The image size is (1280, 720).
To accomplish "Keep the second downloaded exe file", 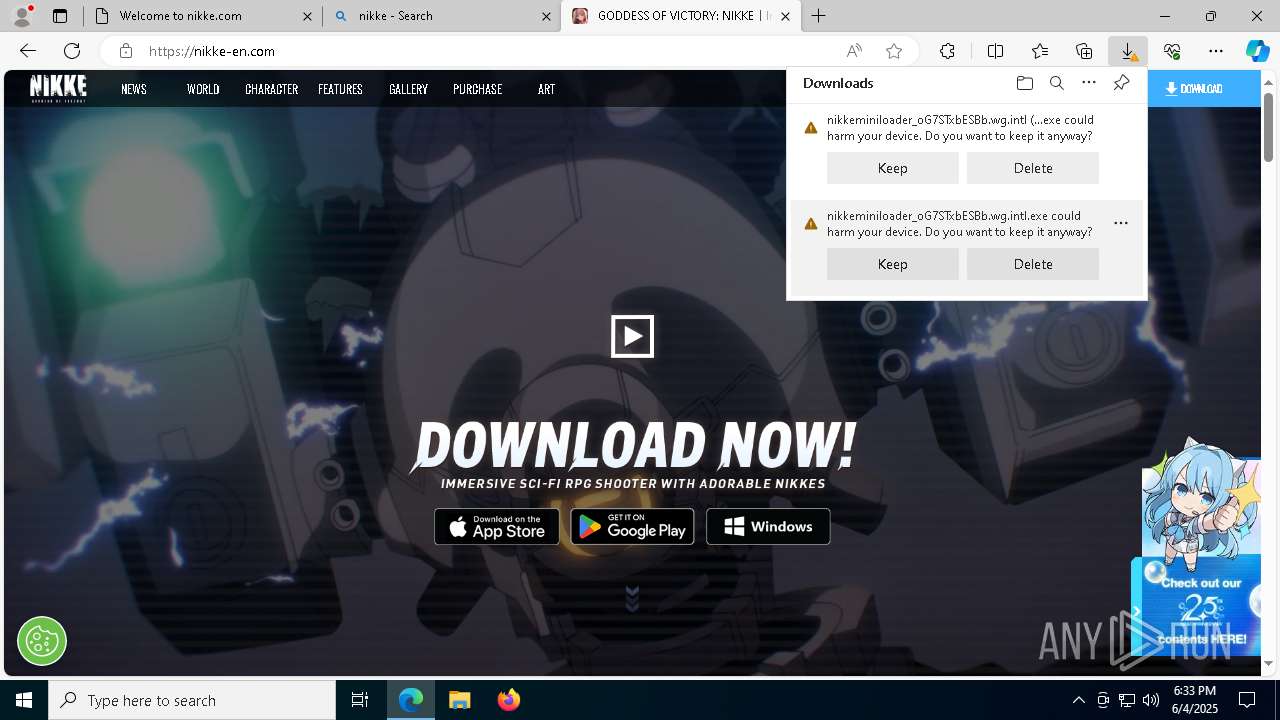I will pos(892,264).
